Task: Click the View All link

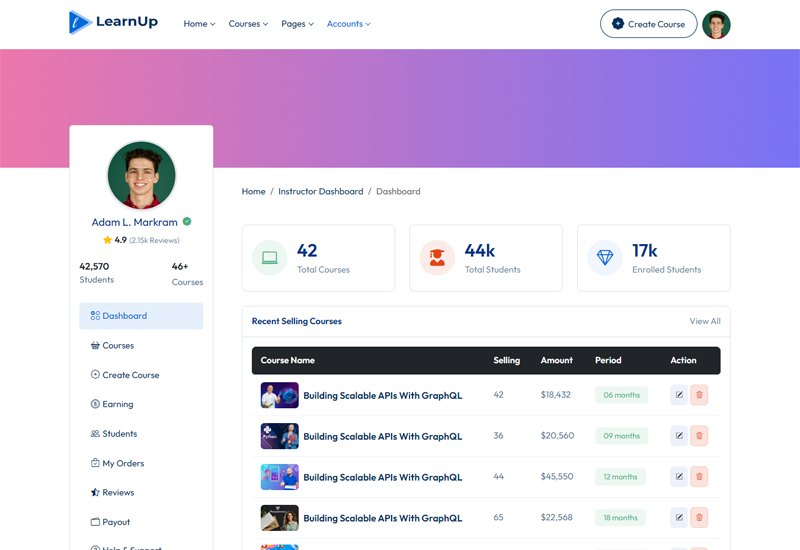Action: pyautogui.click(x=704, y=321)
